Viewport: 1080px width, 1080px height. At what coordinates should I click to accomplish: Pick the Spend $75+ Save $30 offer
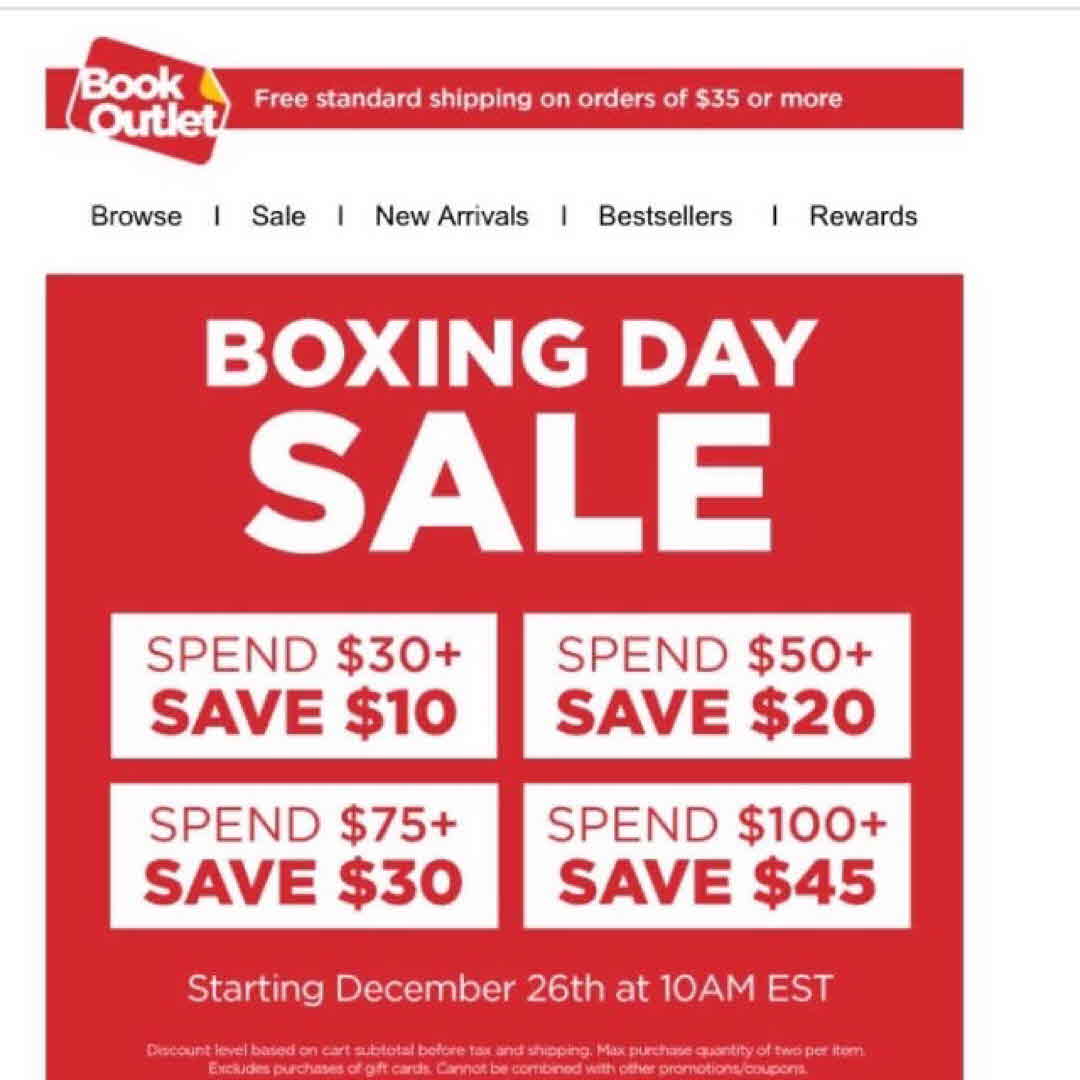(304, 855)
